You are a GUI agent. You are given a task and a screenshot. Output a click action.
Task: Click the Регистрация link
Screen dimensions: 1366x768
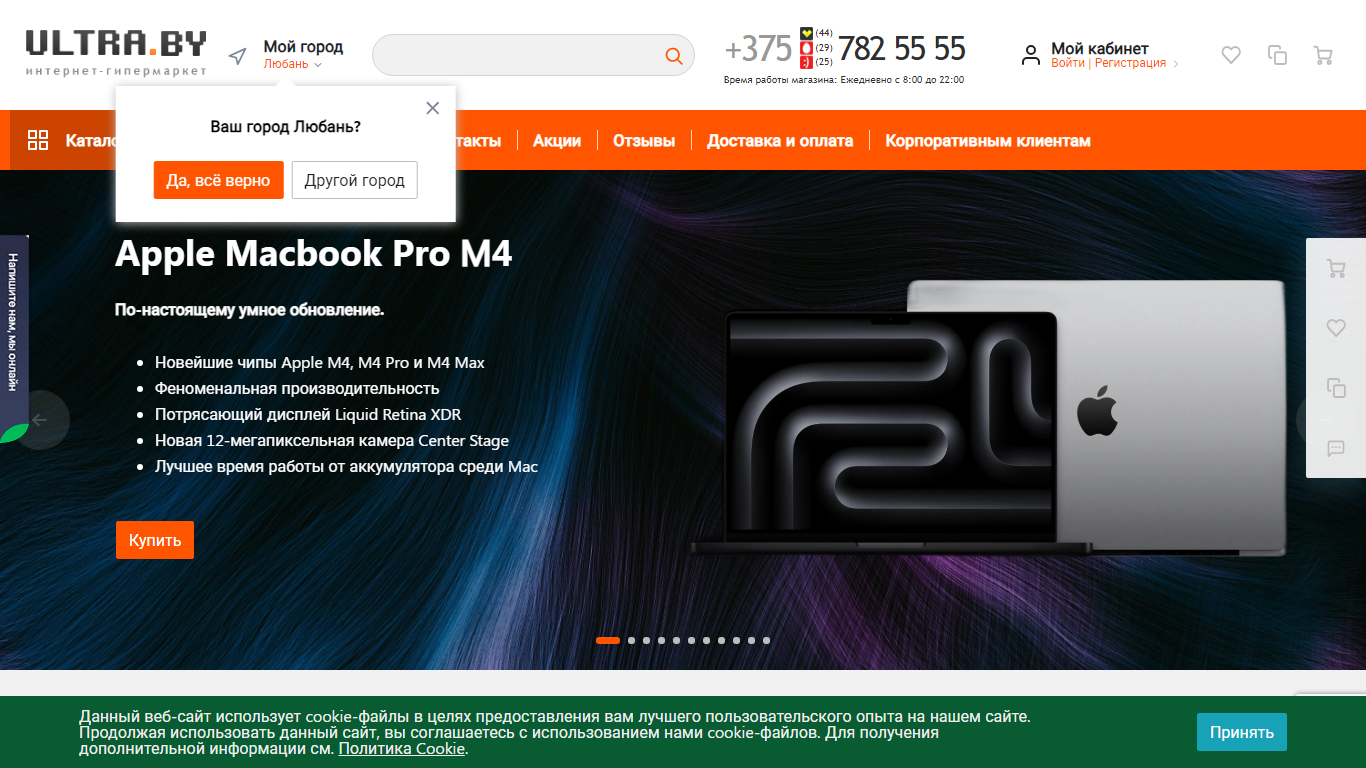pyautogui.click(x=1130, y=63)
